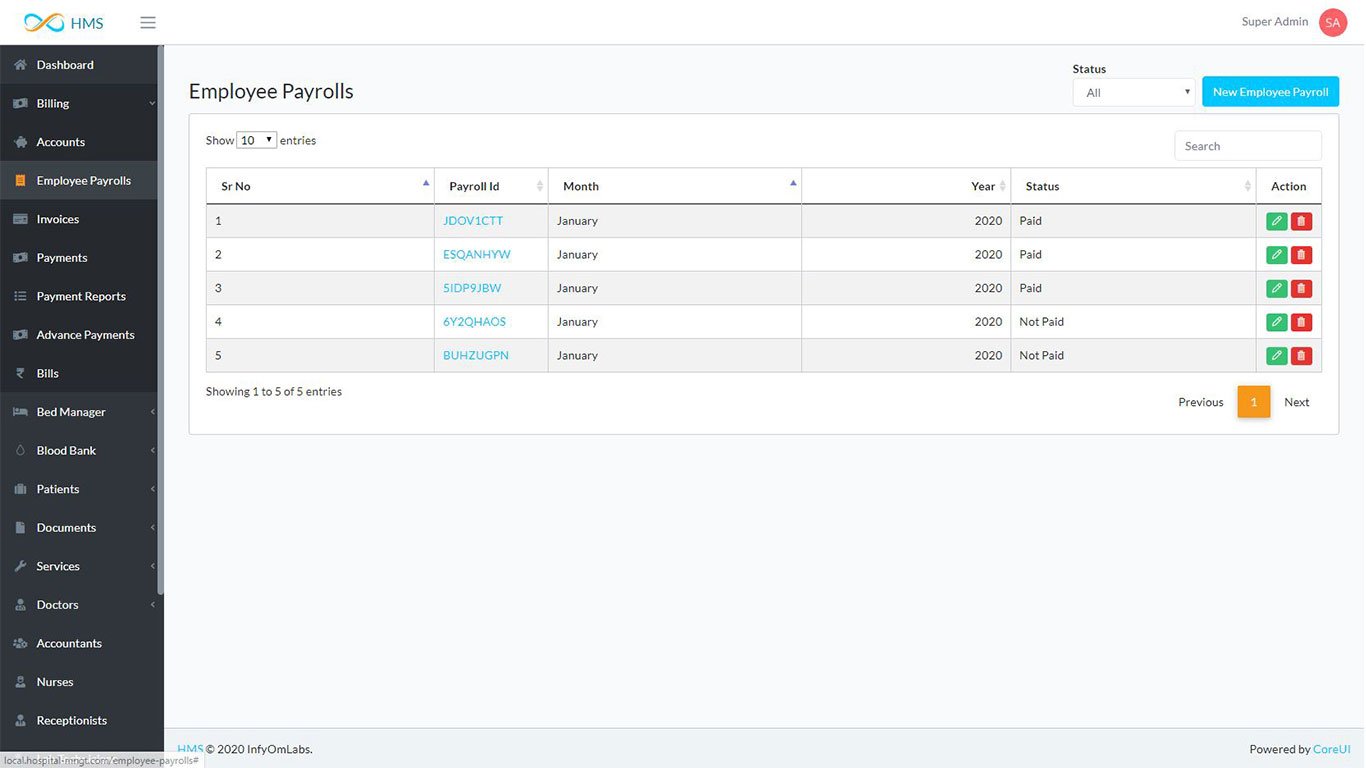Screen dimensions: 1366x768
Task: Toggle sorting on the Year column
Action: [906, 186]
